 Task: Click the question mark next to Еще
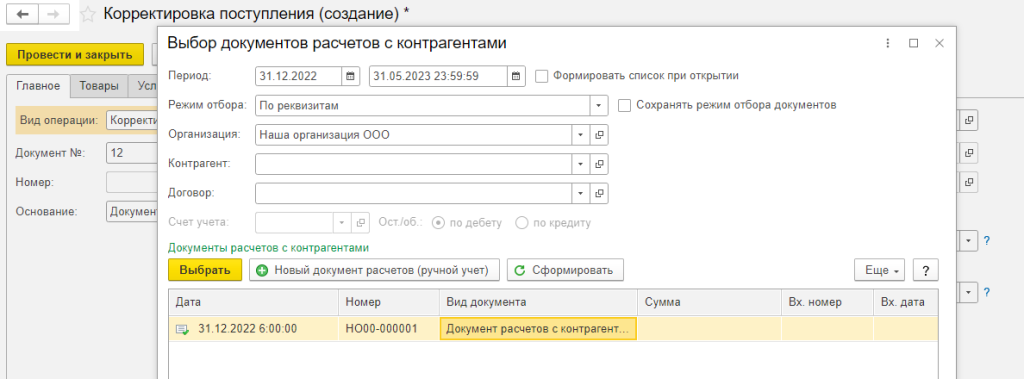(925, 270)
